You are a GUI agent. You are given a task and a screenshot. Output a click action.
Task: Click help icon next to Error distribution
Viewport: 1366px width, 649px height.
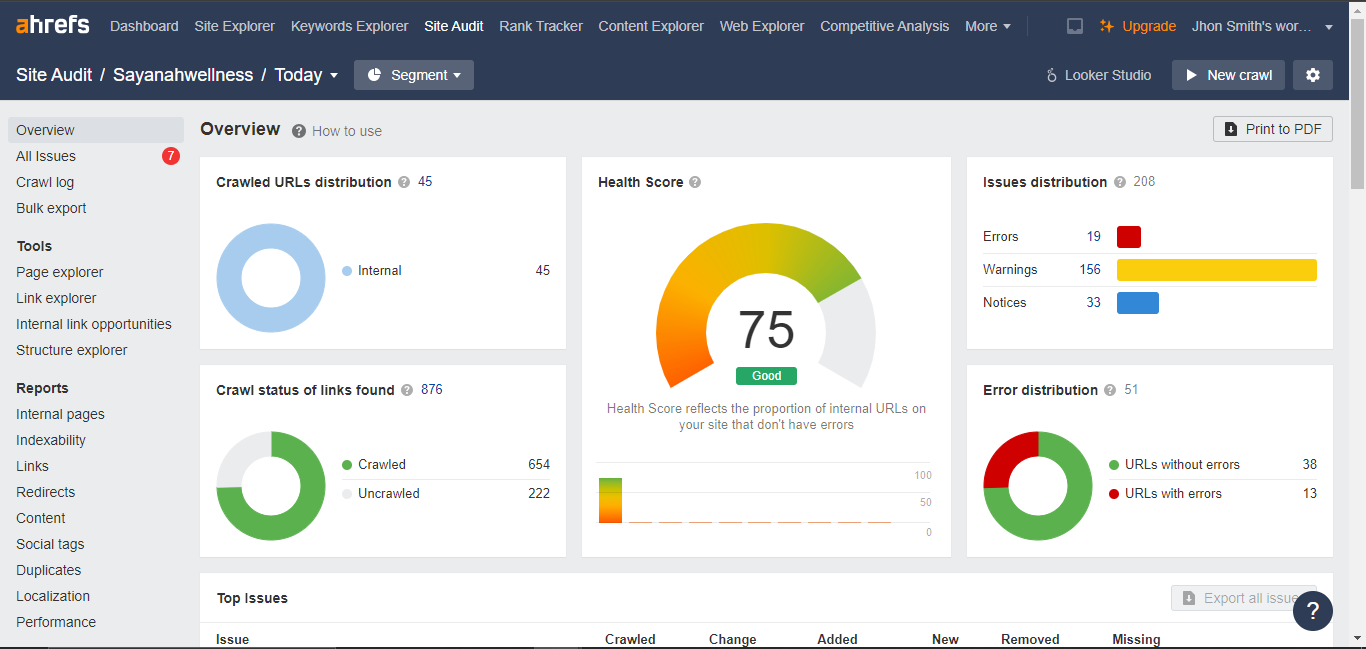click(1110, 390)
